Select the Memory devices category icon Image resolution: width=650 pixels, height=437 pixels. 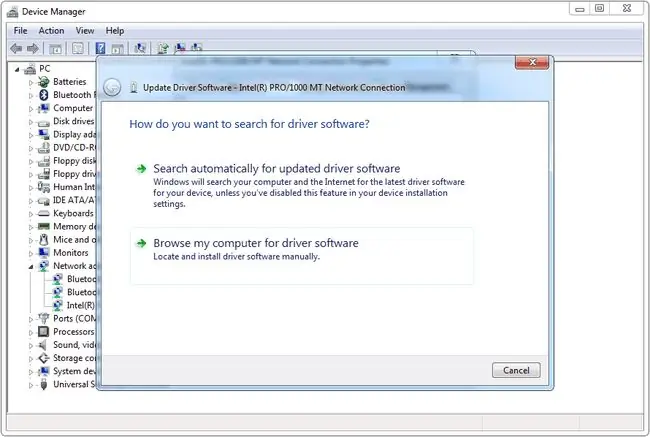click(44, 226)
